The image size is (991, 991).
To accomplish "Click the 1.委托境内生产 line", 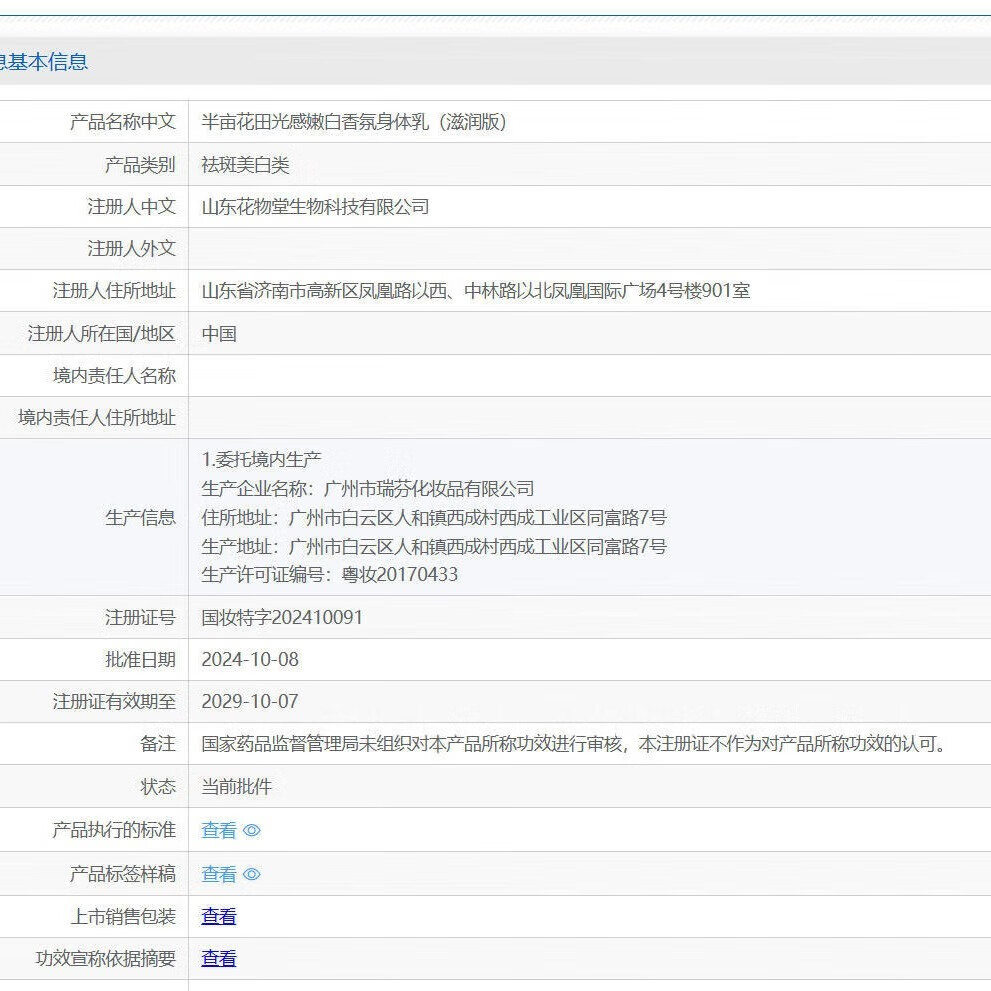I will [x=261, y=460].
